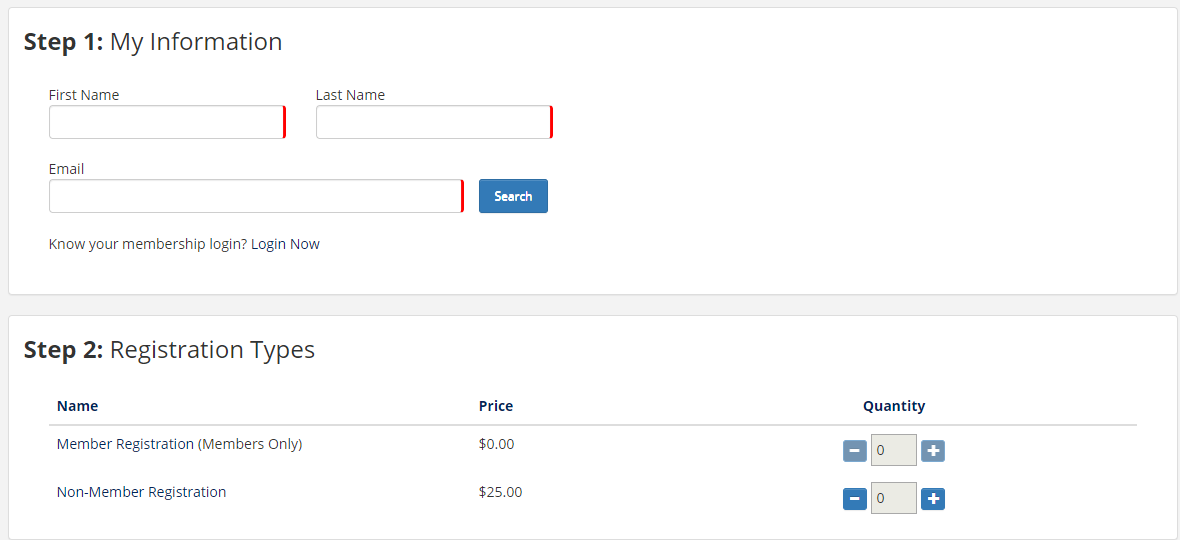
Task: Click the Name column header
Action: coord(77,406)
